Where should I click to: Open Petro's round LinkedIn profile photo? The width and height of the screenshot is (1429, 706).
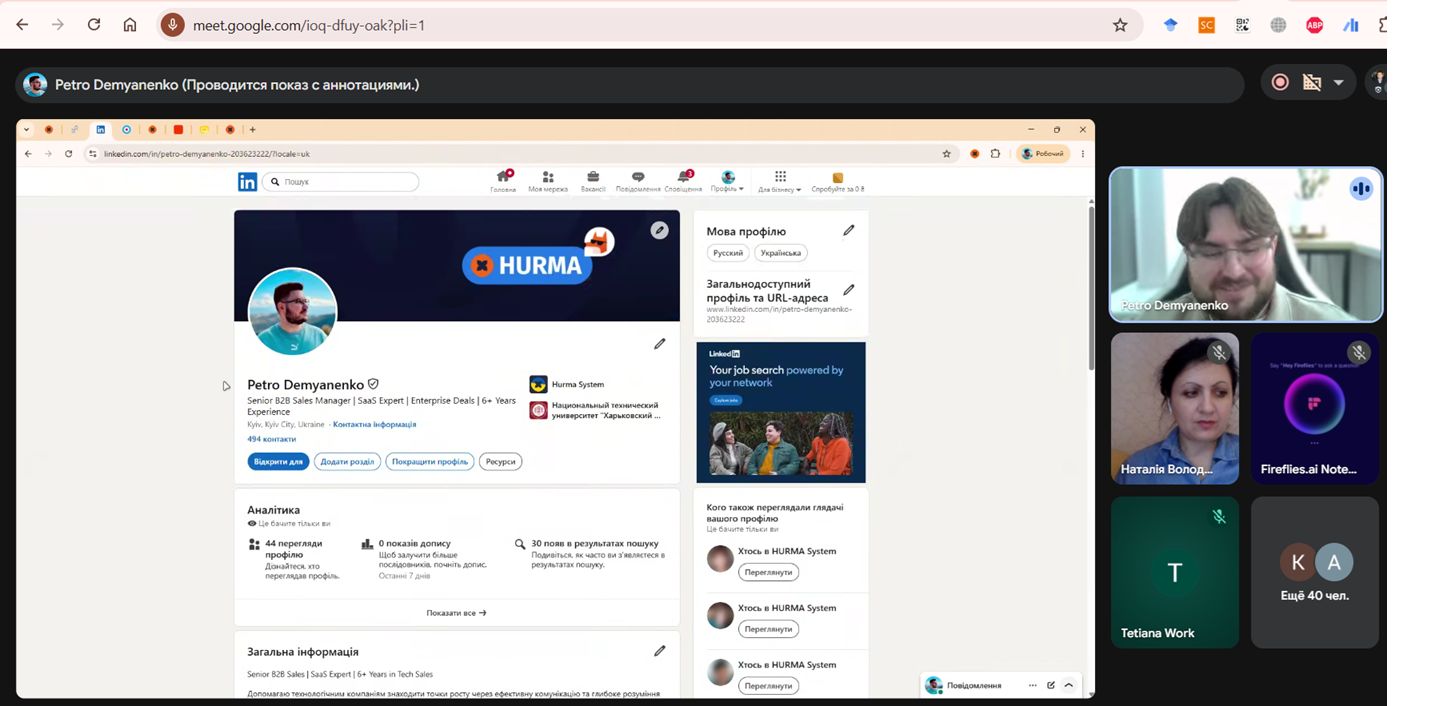click(292, 312)
